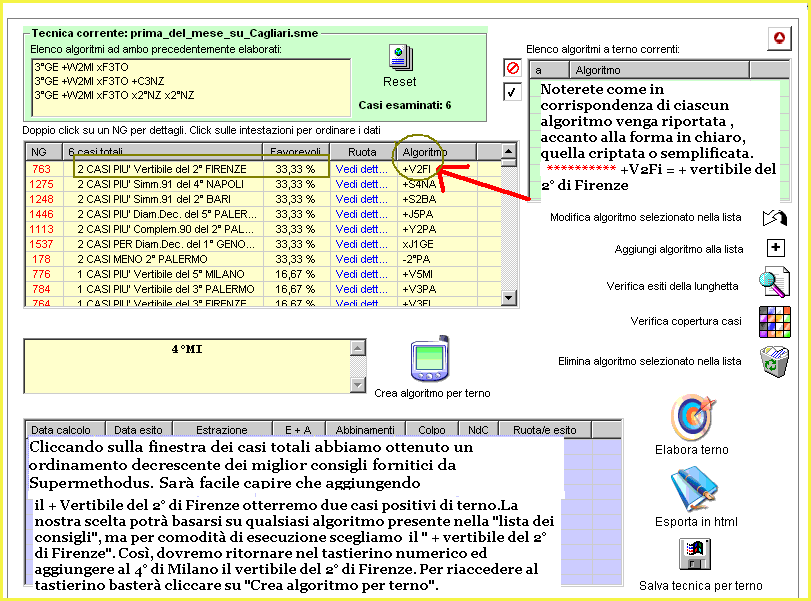Click algorithm code "-2°PA"
Screen dimensions: 811x601
416,259
